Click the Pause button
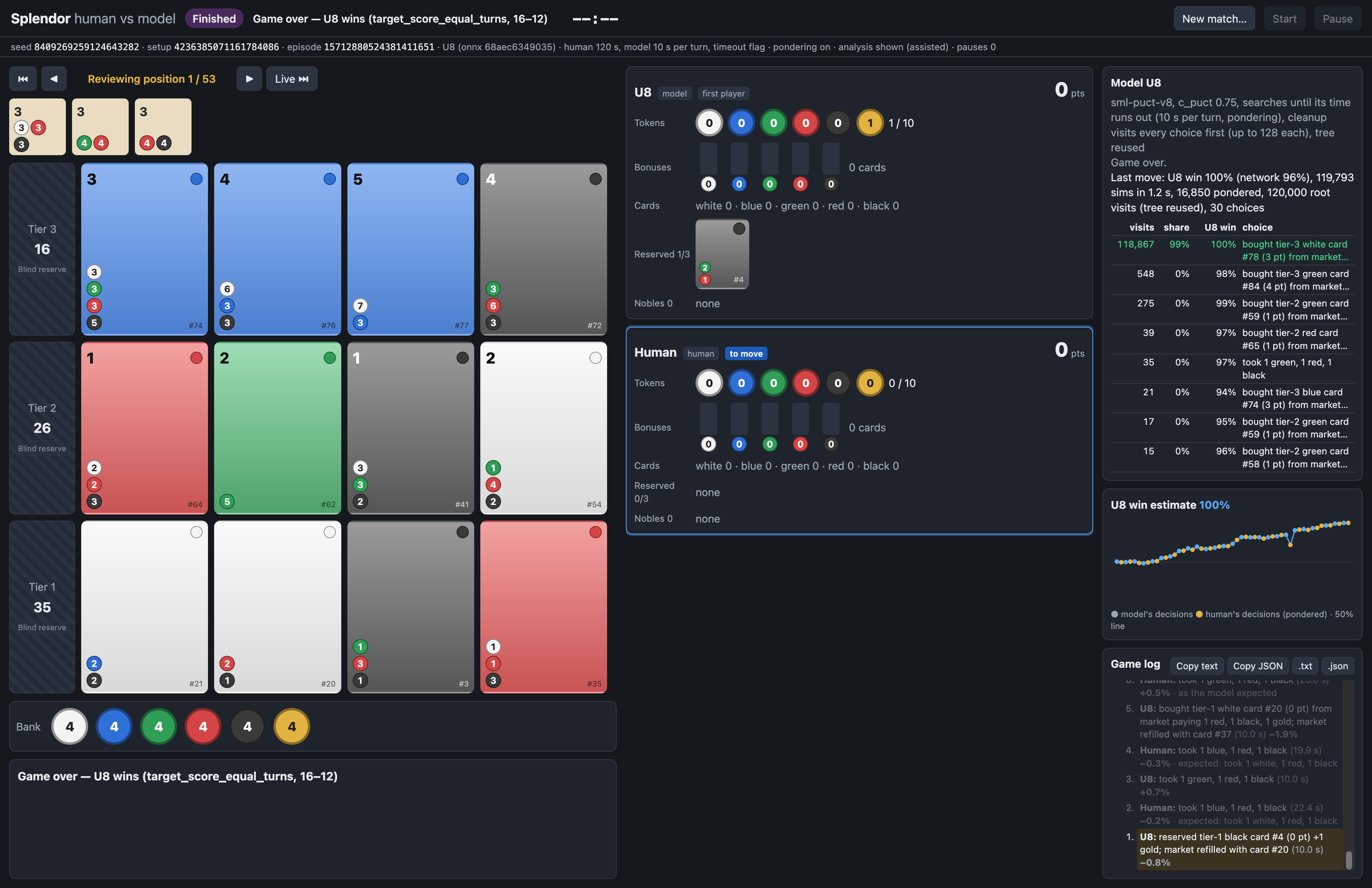This screenshot has height=888, width=1372. click(1338, 18)
